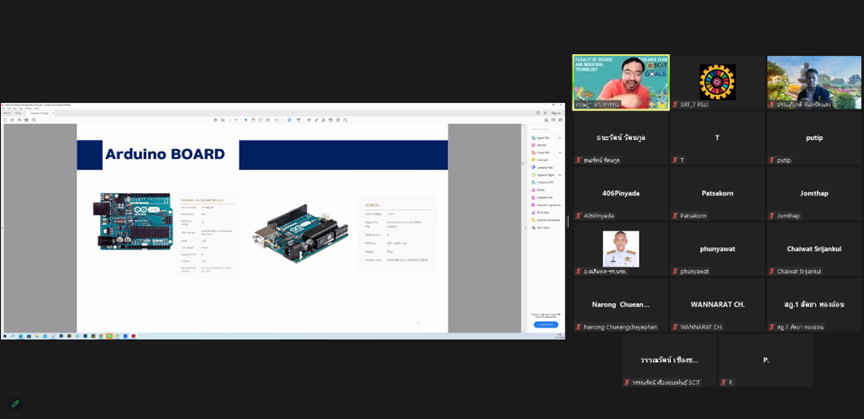Select the Patsakorn participant tile

pyautogui.click(x=717, y=194)
